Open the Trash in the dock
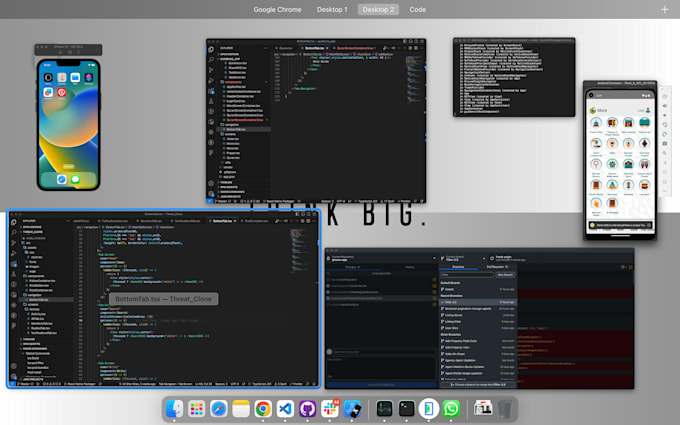This screenshot has width=680, height=425. coord(507,409)
